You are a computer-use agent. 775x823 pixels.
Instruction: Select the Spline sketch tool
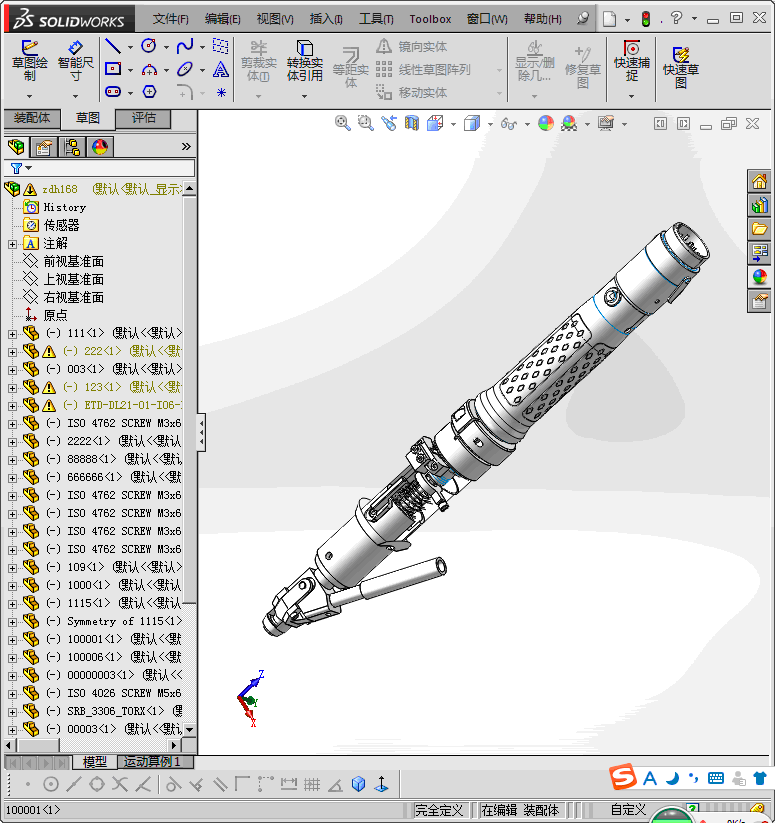[x=185, y=46]
